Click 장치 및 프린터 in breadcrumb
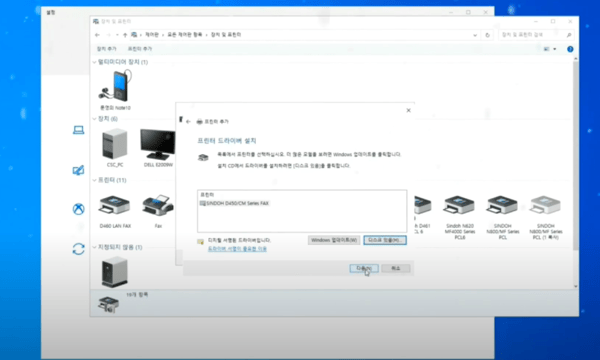Screen dimensions: 600x360 coord(226,35)
